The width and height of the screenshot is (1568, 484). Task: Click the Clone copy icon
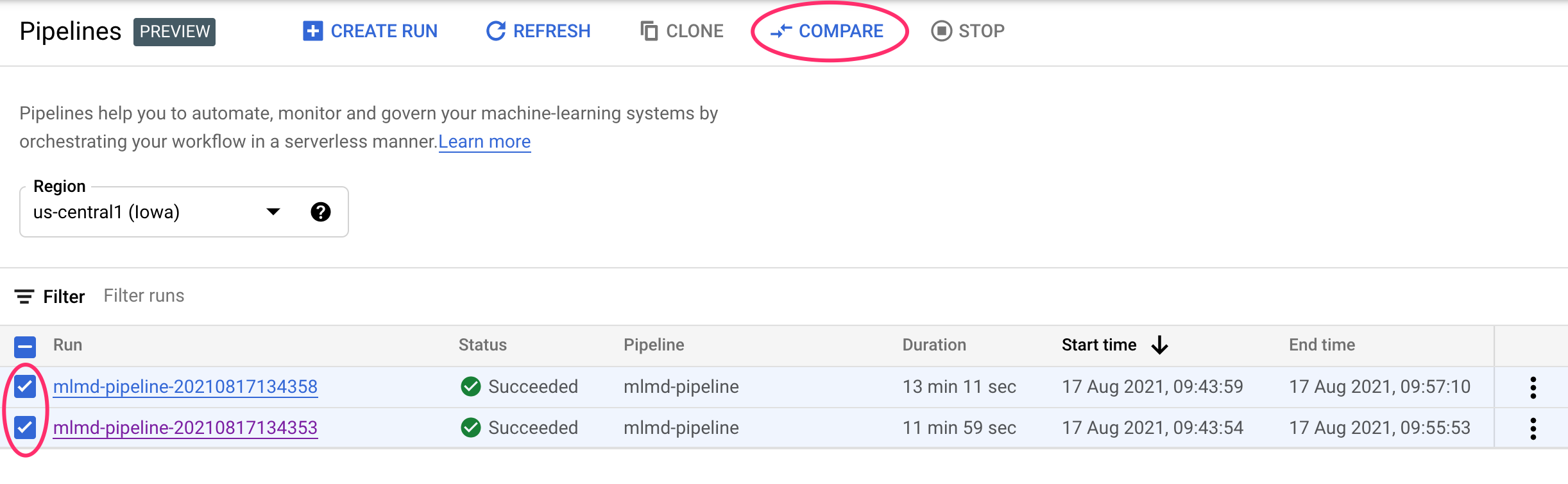649,31
